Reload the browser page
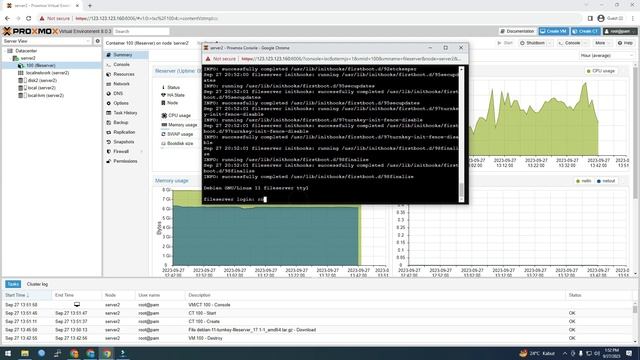This screenshot has width=640, height=360. tap(29, 18)
